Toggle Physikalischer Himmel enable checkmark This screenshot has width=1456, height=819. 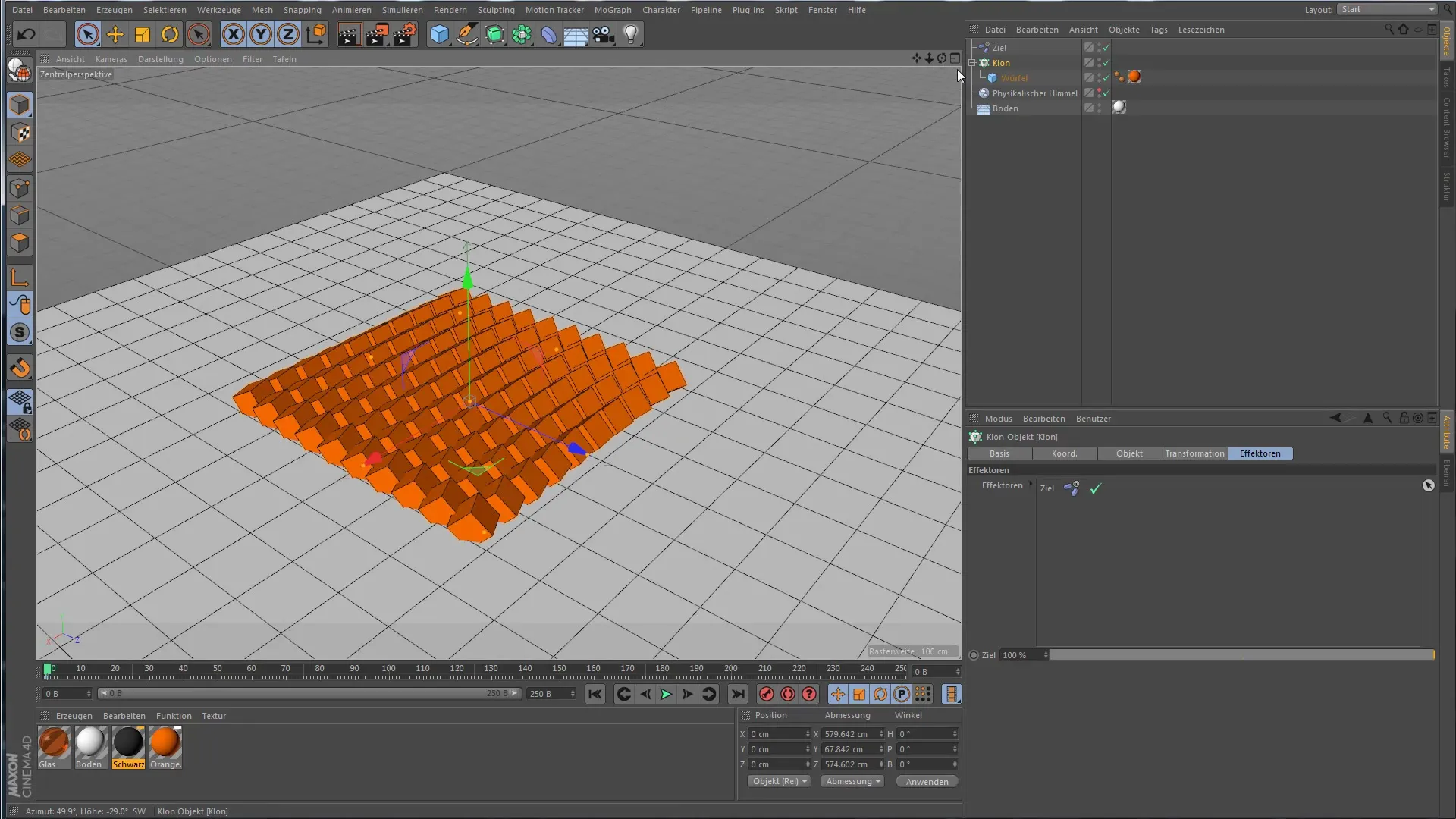point(1106,93)
